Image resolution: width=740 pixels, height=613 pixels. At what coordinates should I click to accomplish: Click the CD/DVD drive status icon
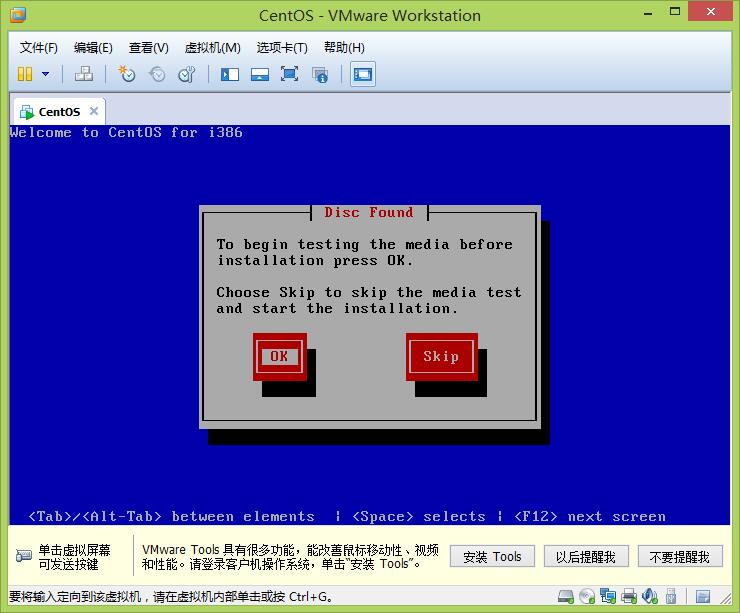pyautogui.click(x=589, y=597)
